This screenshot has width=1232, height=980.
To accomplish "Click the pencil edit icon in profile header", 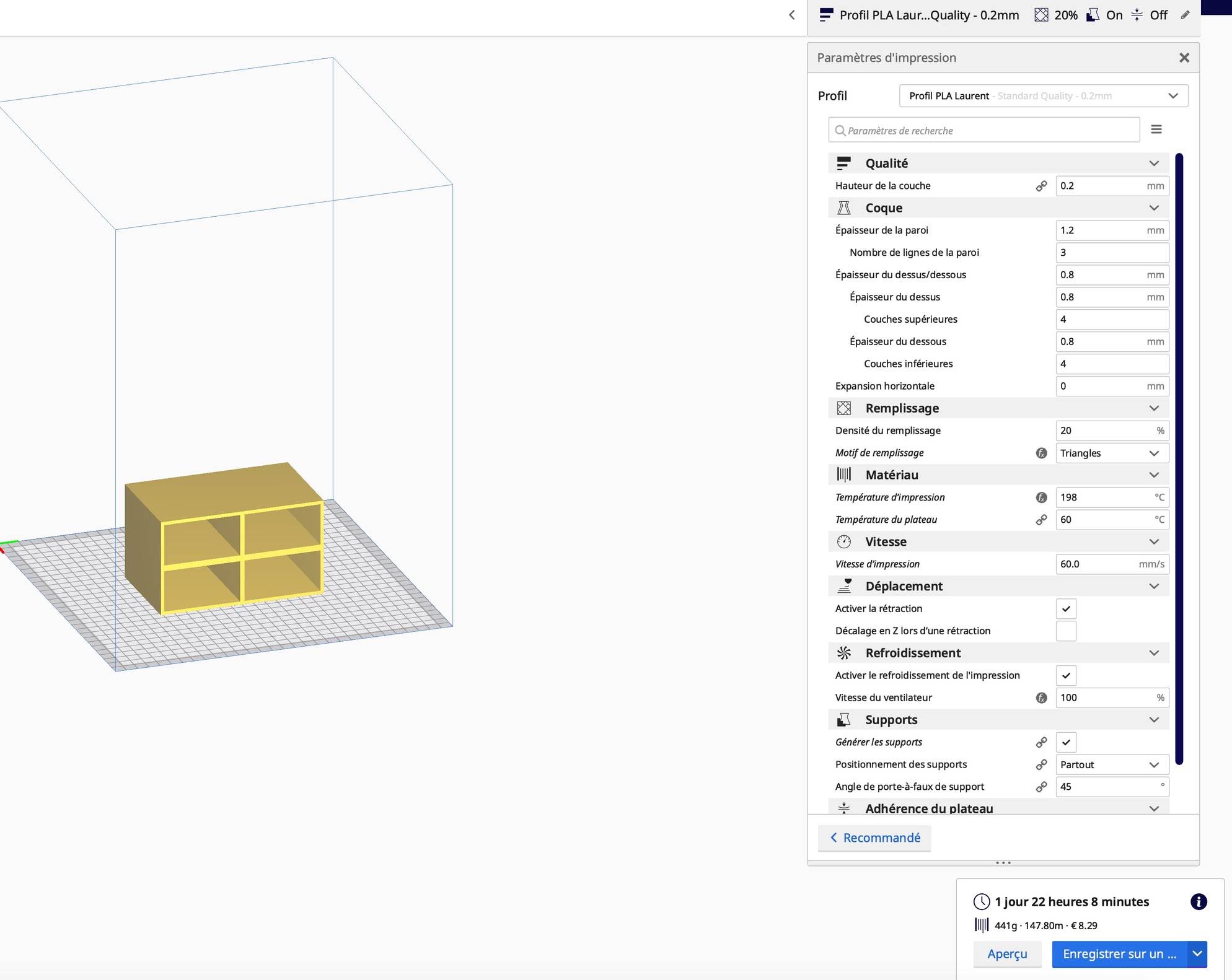I will [1185, 15].
